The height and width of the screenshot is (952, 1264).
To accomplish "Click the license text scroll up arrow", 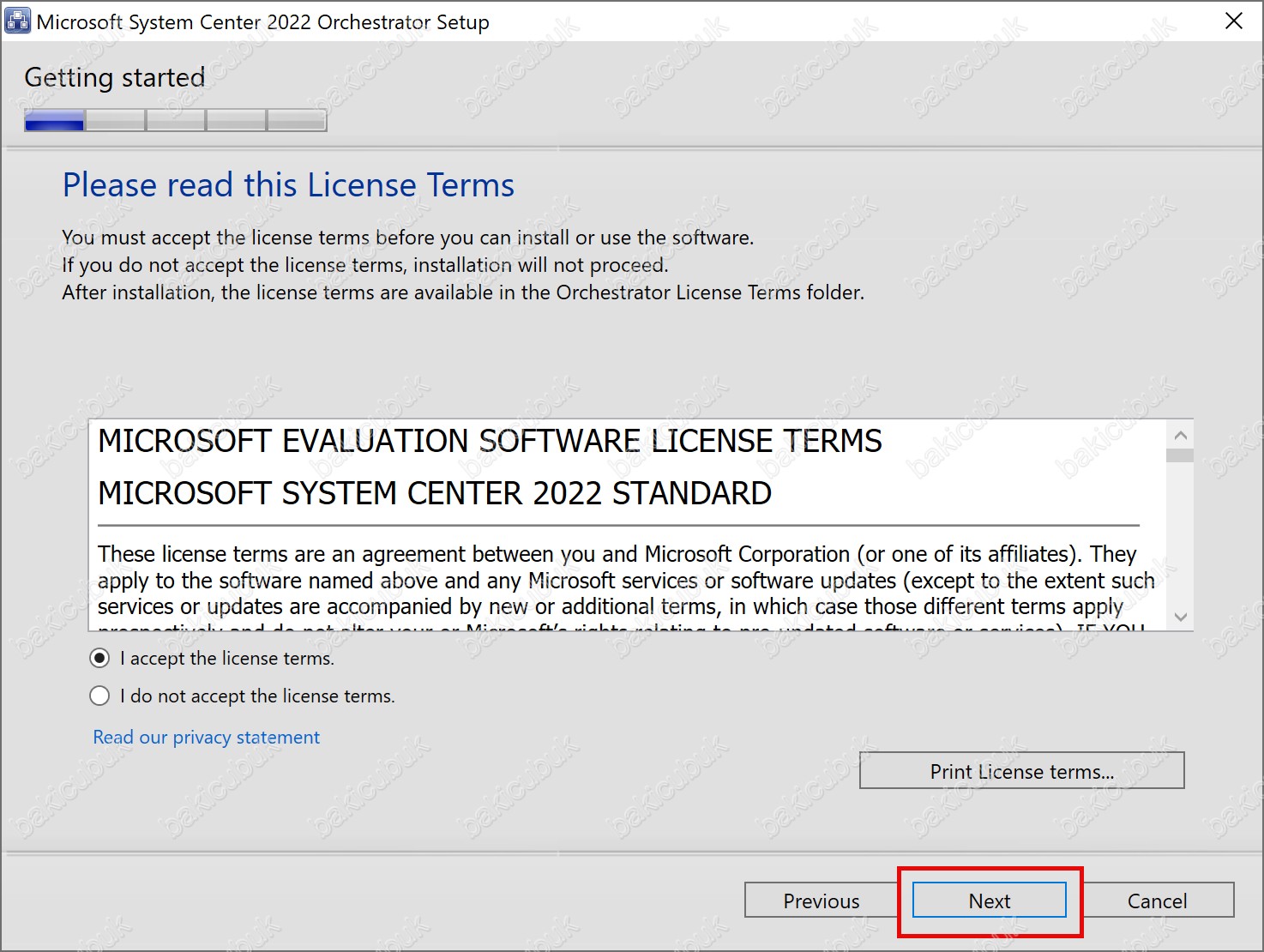I will point(1180,435).
